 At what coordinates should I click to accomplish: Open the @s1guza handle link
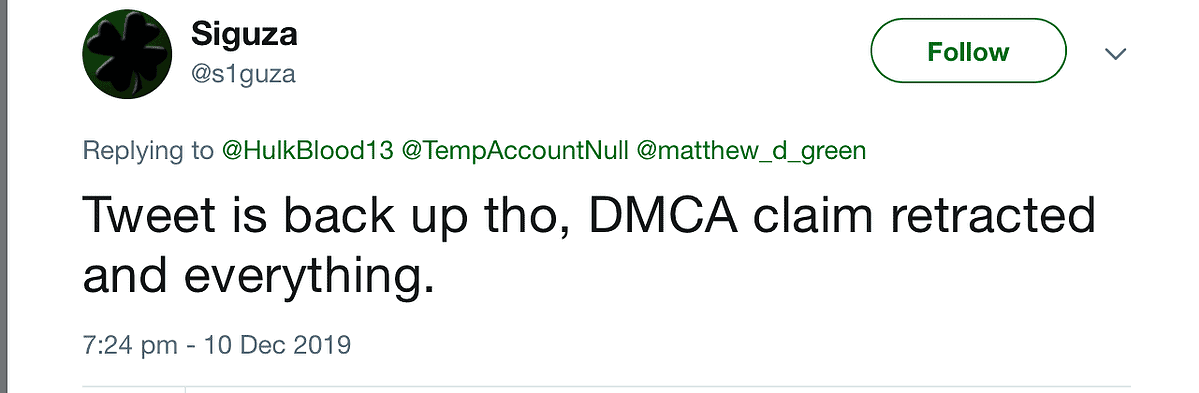(243, 74)
